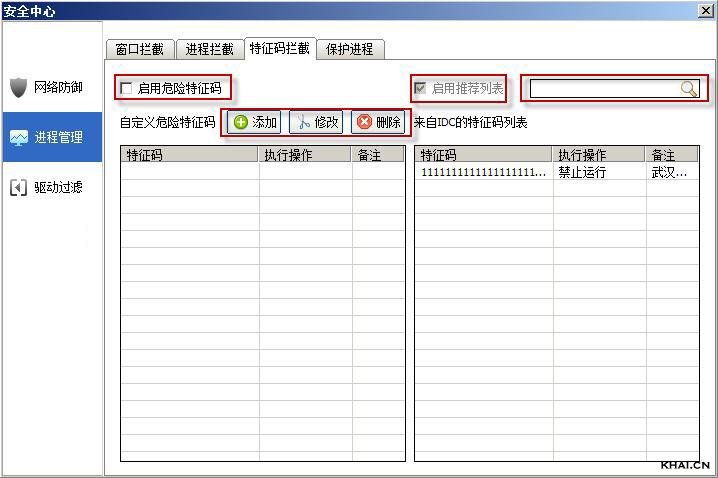The image size is (718, 478).
Task: Close the 安全中心 window
Action: [x=705, y=10]
